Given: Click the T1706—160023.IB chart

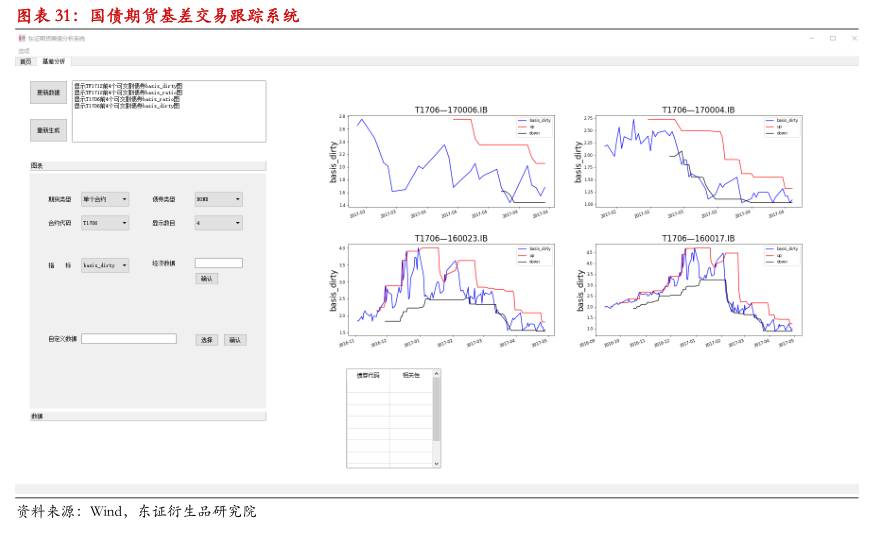Looking at the screenshot, I should [x=451, y=289].
